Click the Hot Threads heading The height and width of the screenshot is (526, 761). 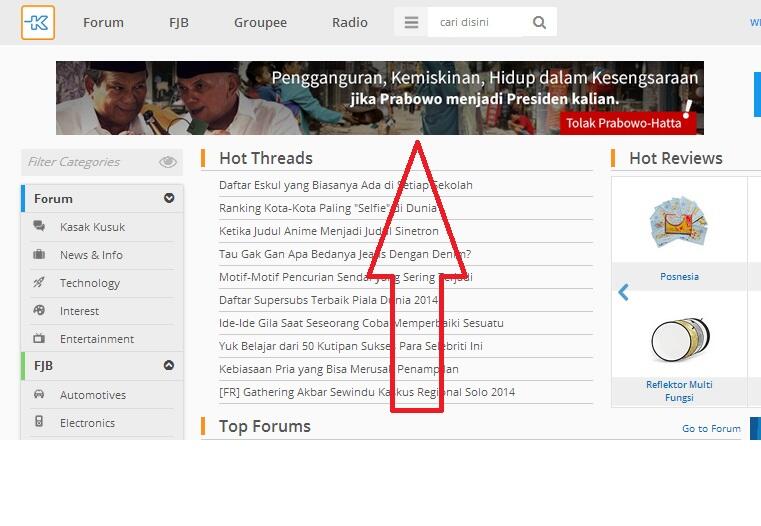265,158
